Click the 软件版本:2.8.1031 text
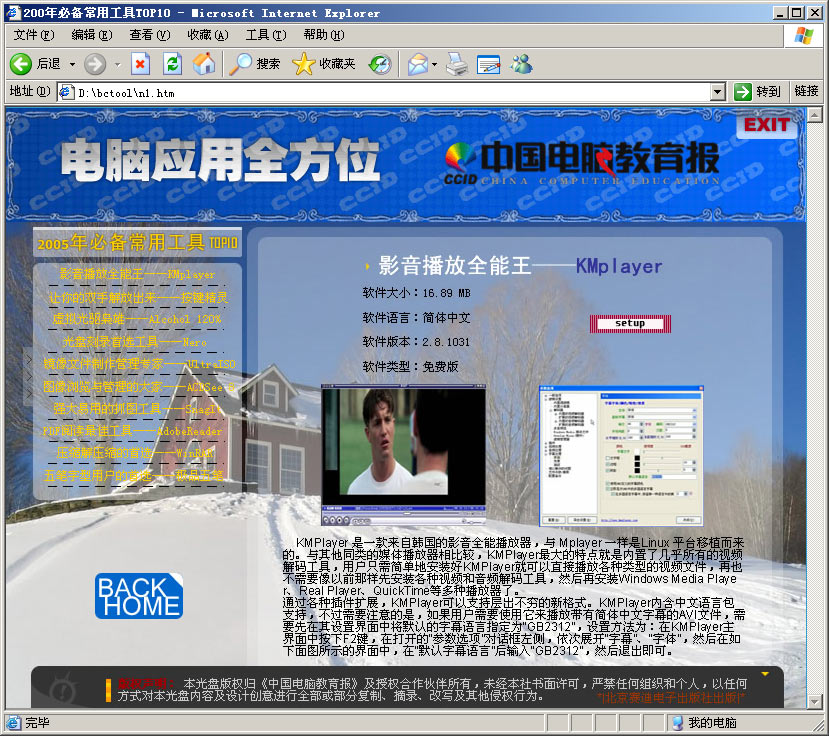Screen dimensions: 829x736 416,342
